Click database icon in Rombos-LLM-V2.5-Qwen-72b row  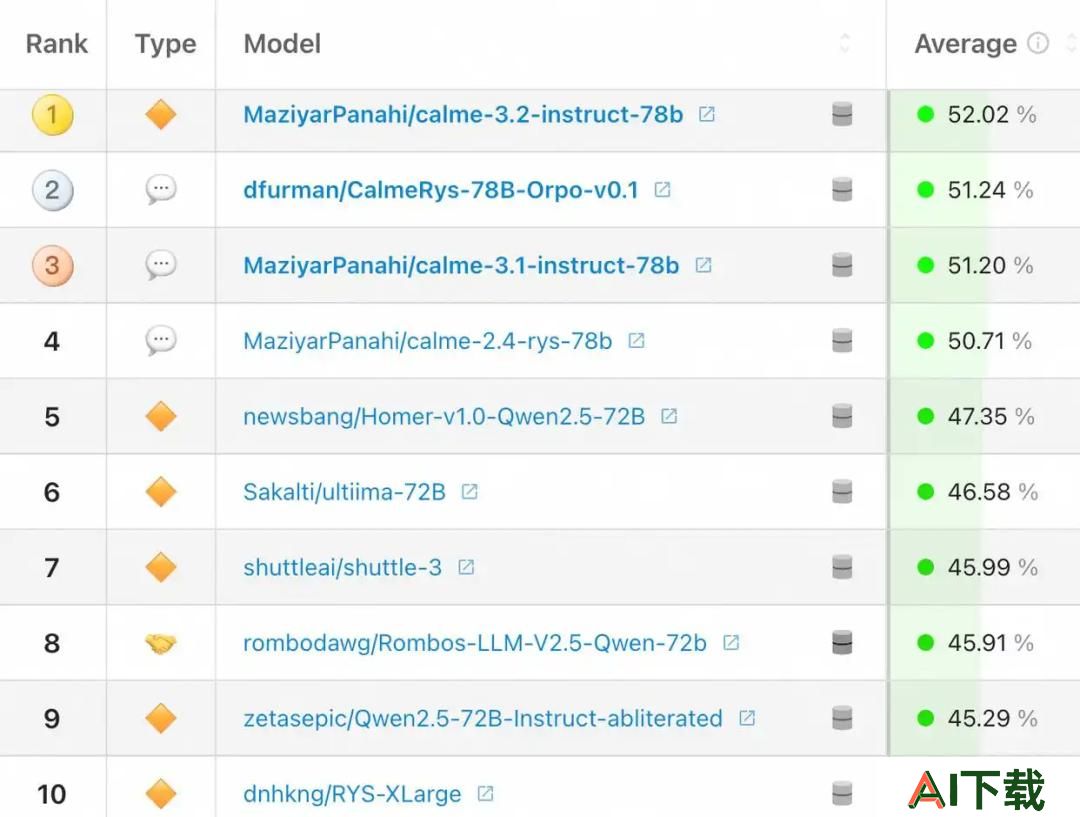coord(842,643)
